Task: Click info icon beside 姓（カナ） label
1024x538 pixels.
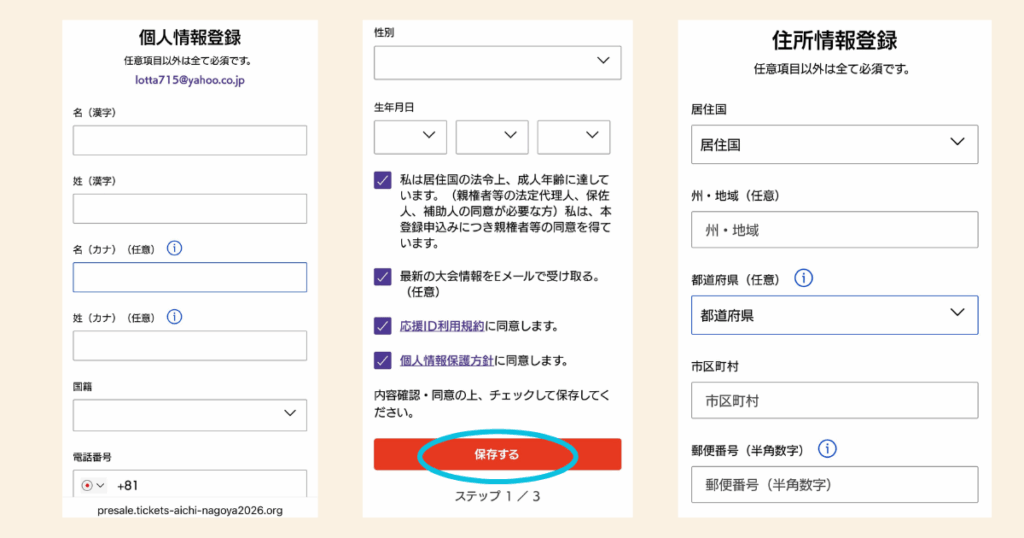Action: click(x=174, y=316)
